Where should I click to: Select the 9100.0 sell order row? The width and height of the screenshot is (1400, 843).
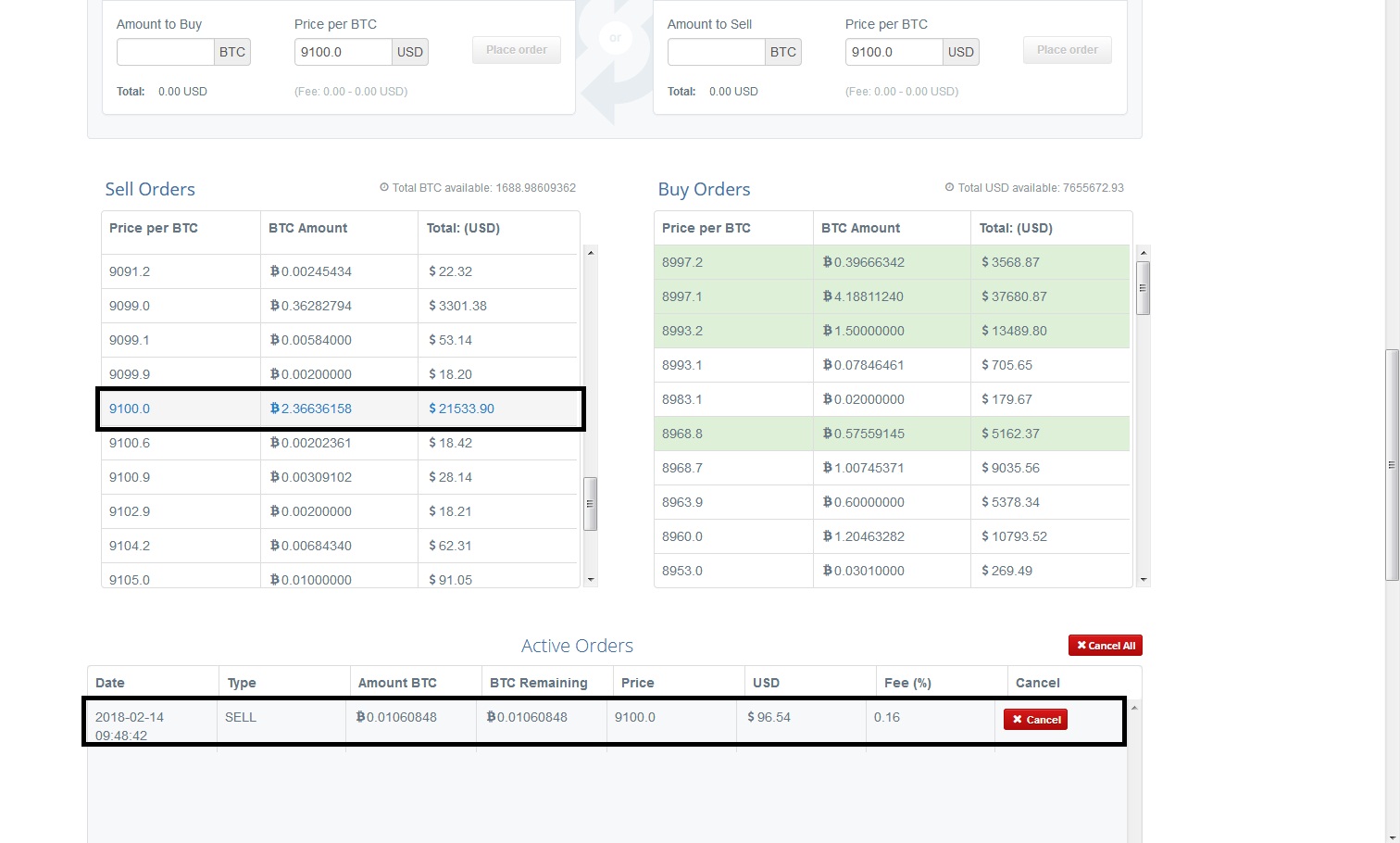tap(339, 409)
